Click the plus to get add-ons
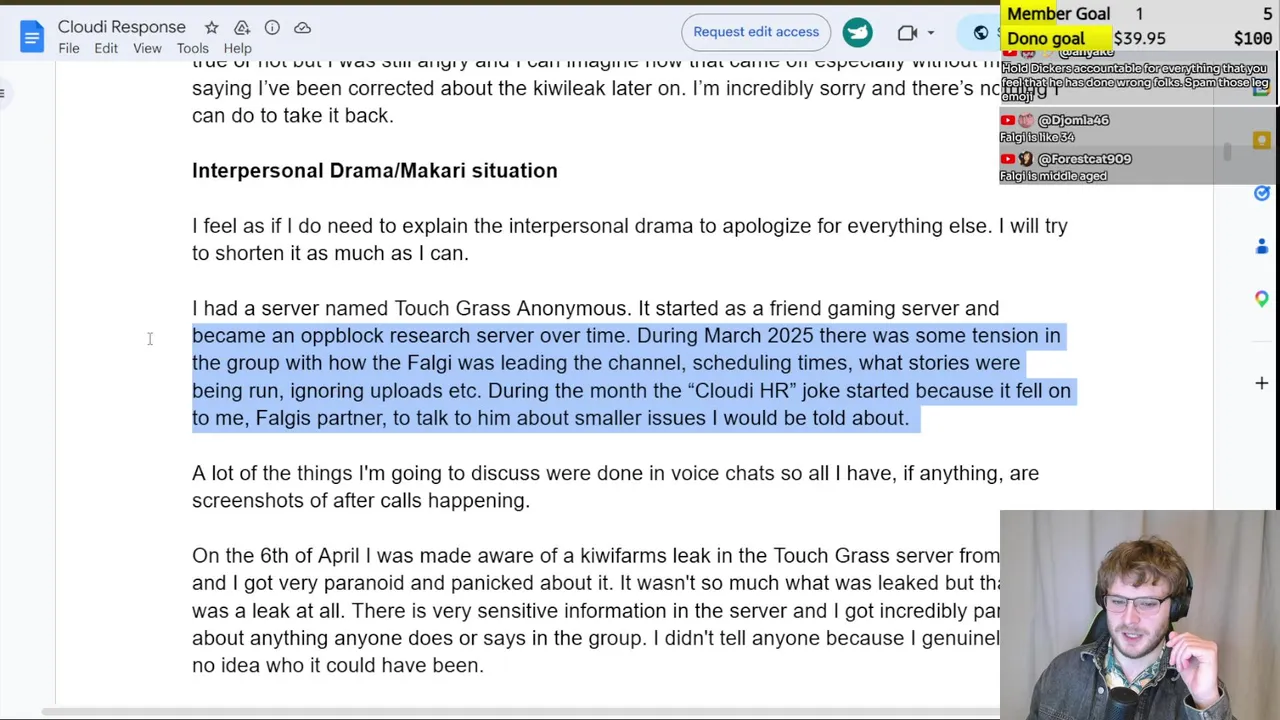 click(1261, 383)
